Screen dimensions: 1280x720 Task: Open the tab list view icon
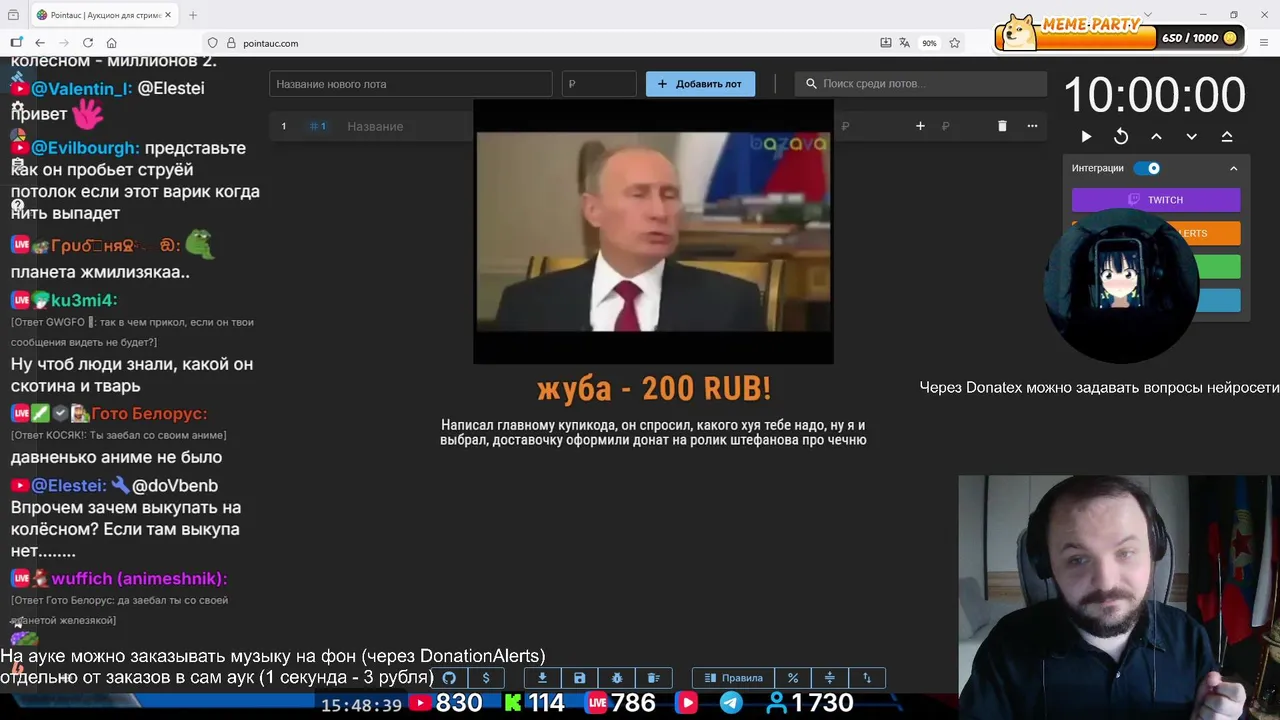tap(13, 15)
